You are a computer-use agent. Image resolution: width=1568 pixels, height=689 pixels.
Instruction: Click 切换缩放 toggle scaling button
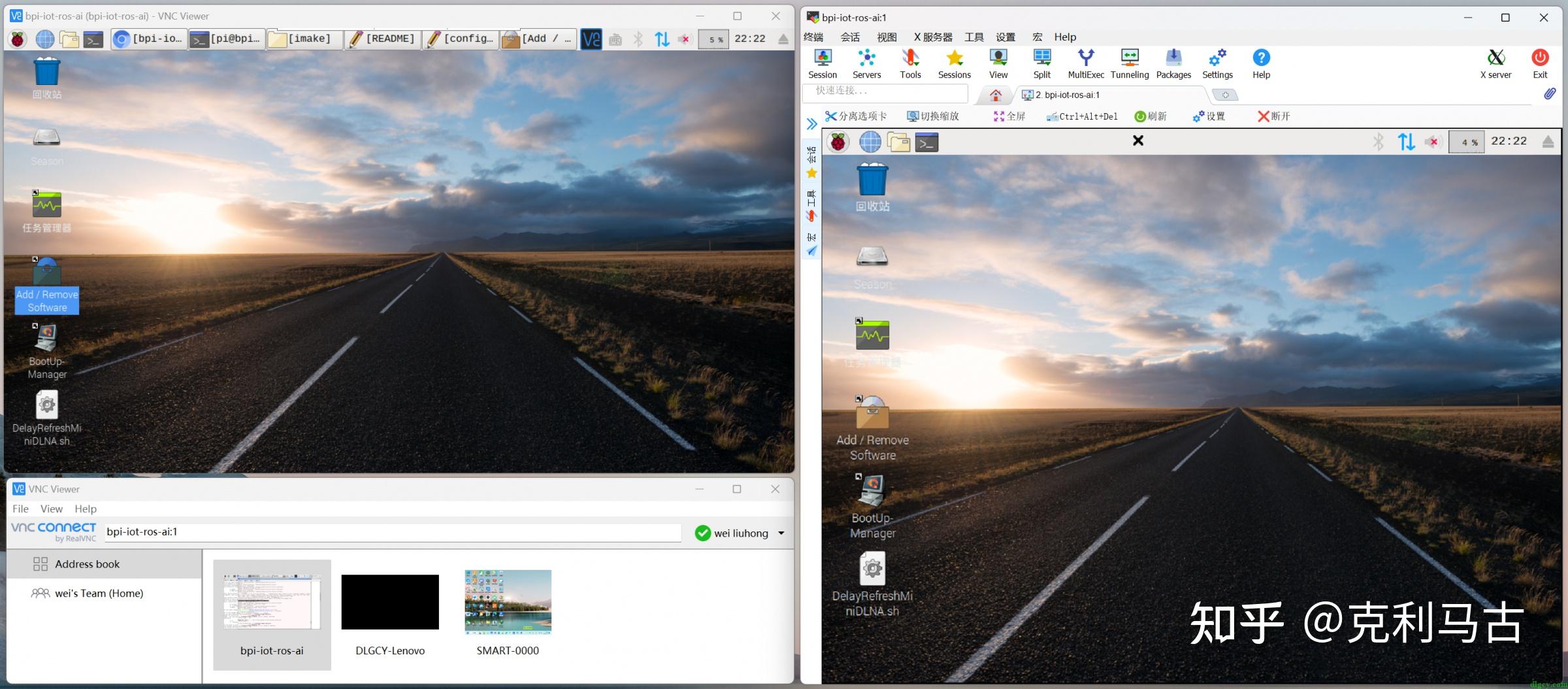click(933, 116)
